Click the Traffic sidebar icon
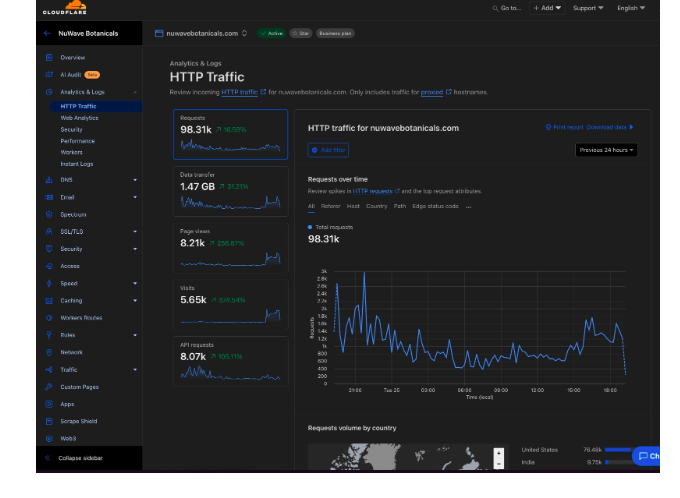The width and height of the screenshot is (680, 498). [49, 370]
